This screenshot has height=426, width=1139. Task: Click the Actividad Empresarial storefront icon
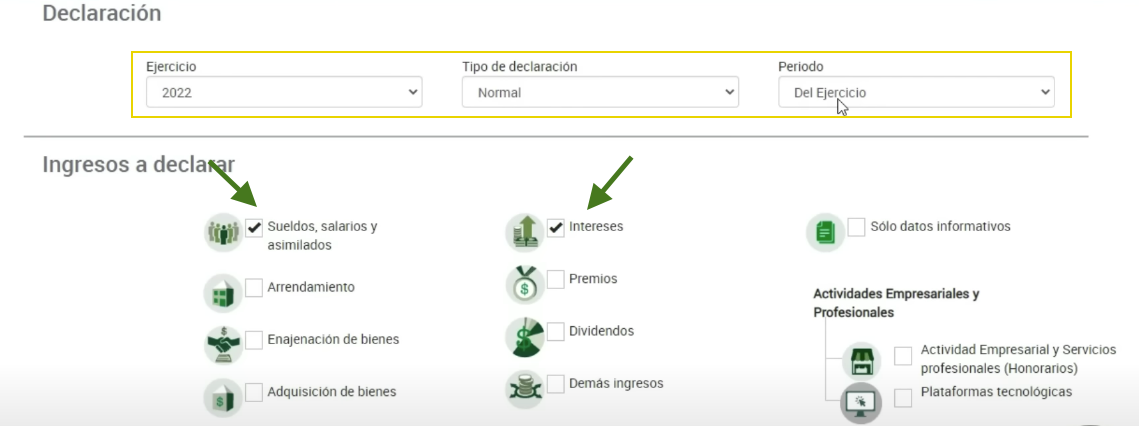pyautogui.click(x=862, y=361)
